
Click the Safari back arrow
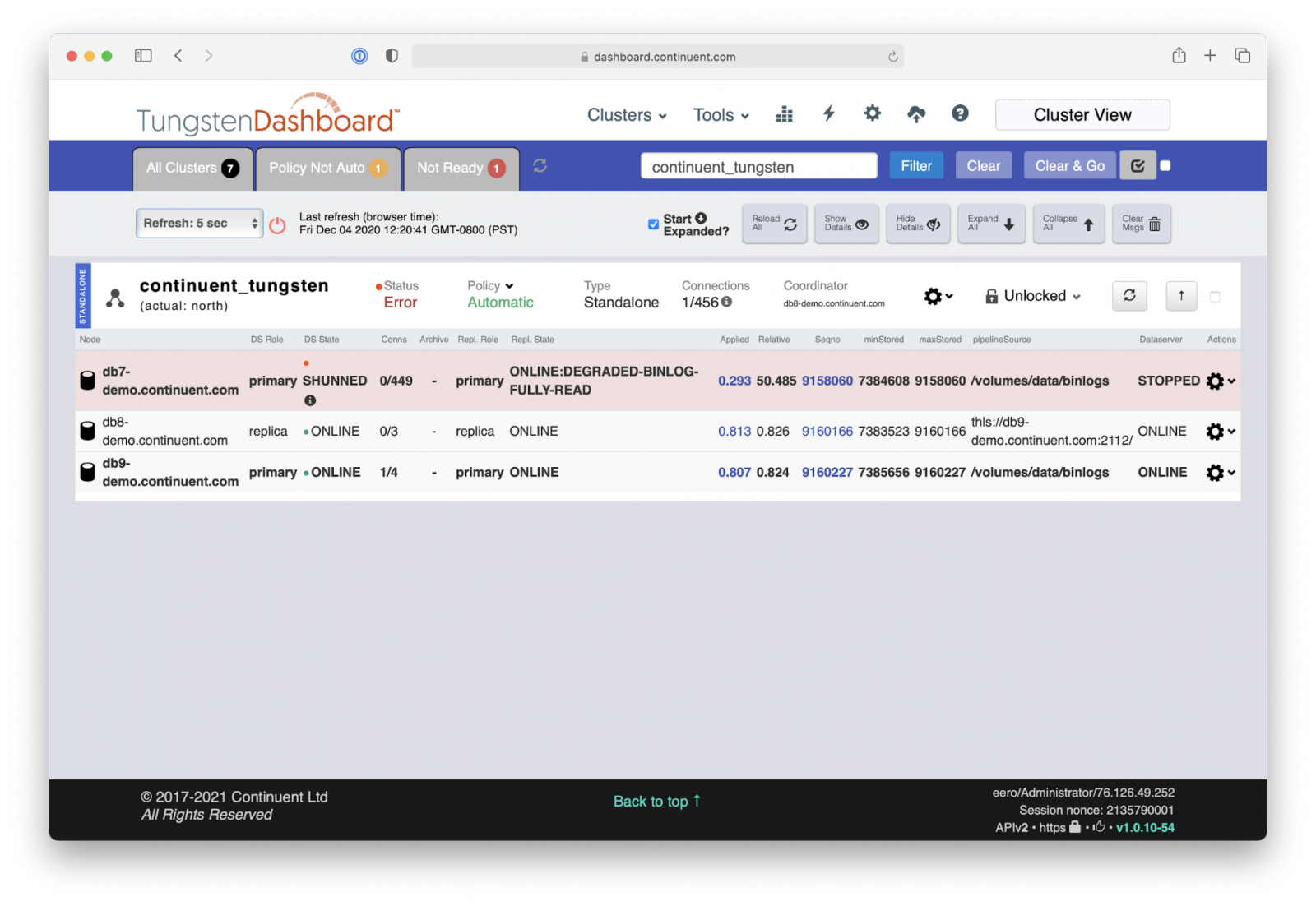[178, 56]
